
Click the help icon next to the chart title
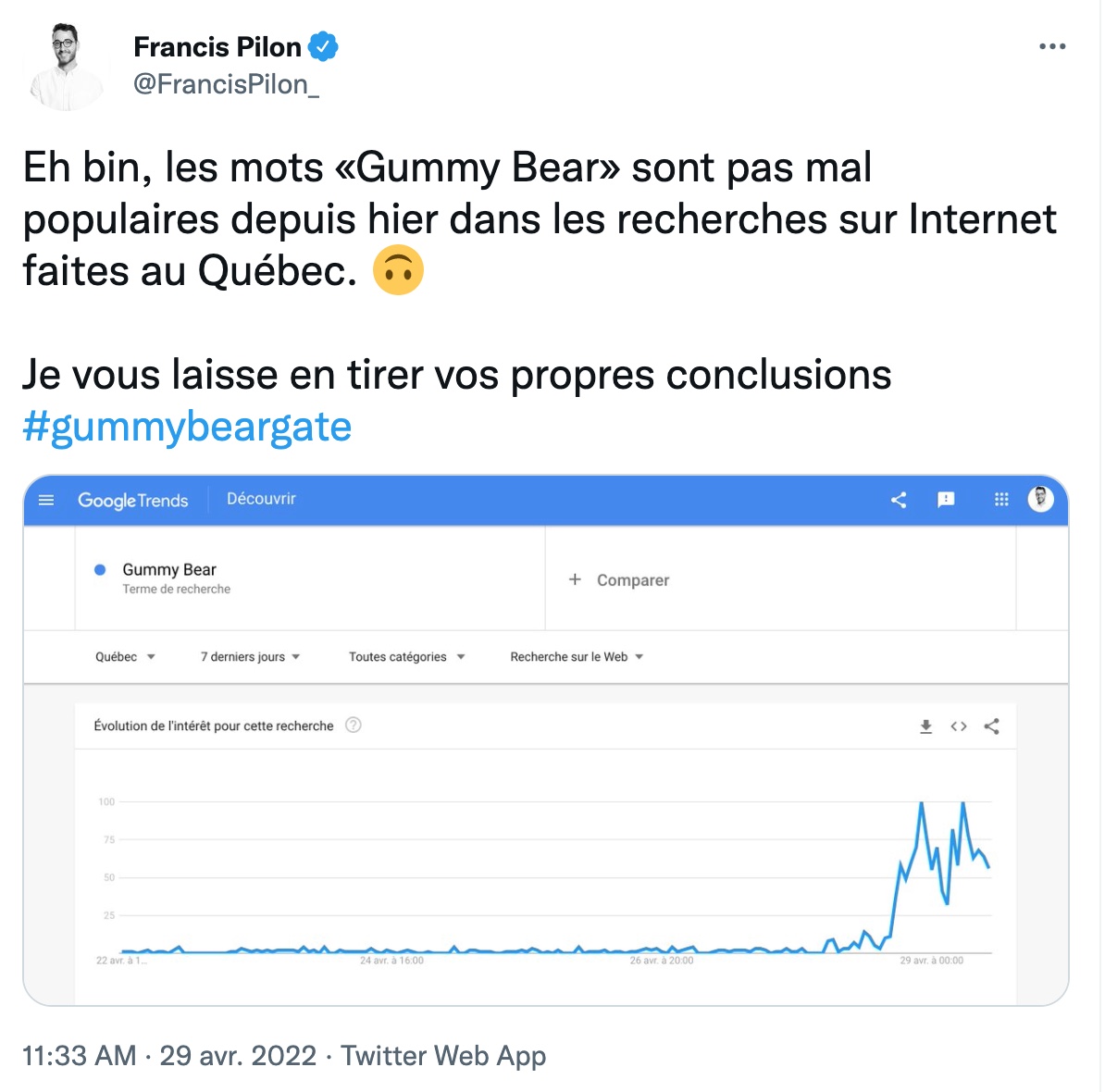tap(354, 726)
